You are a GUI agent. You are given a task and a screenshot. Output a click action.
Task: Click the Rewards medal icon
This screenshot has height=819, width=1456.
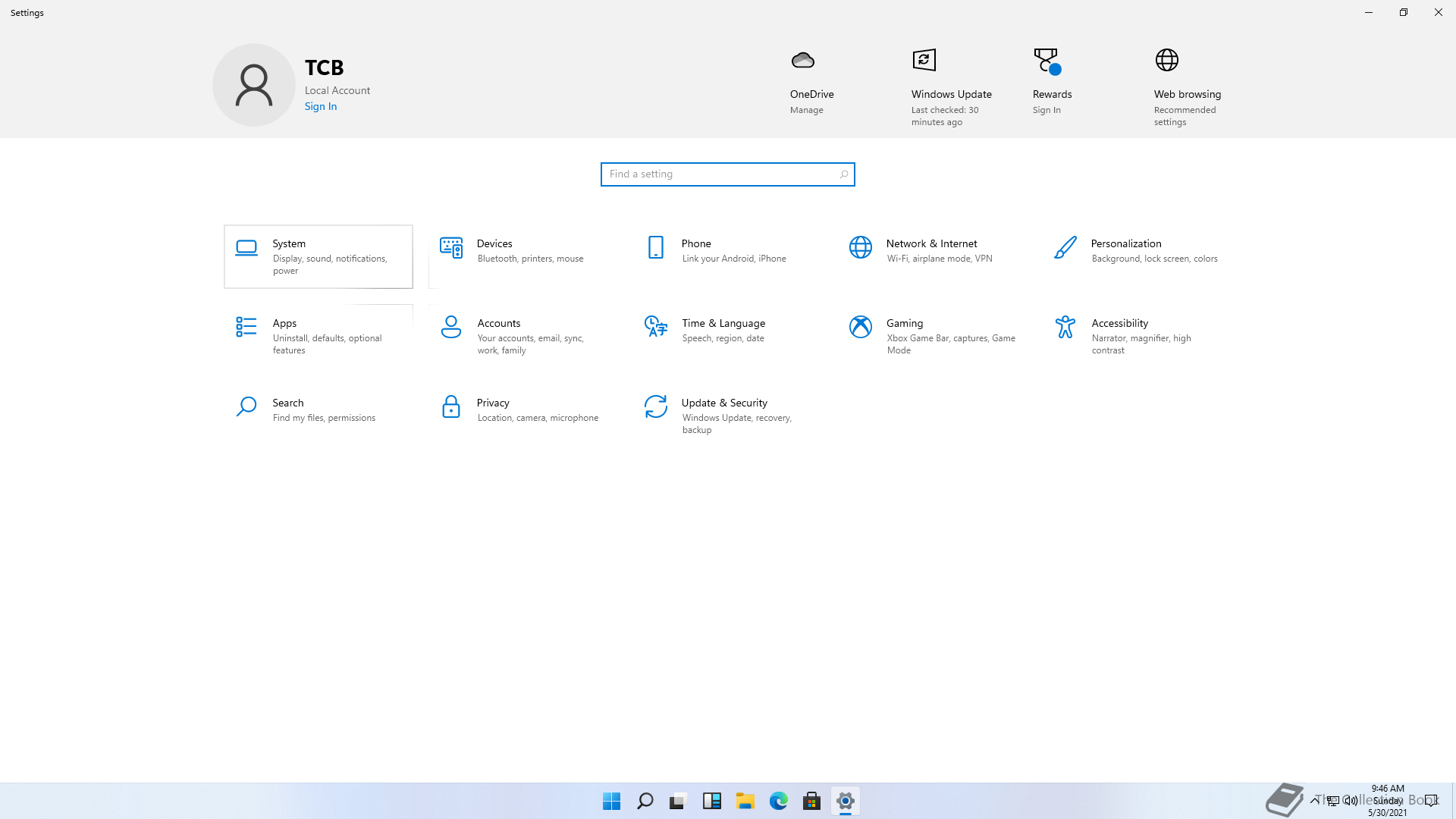click(x=1046, y=61)
